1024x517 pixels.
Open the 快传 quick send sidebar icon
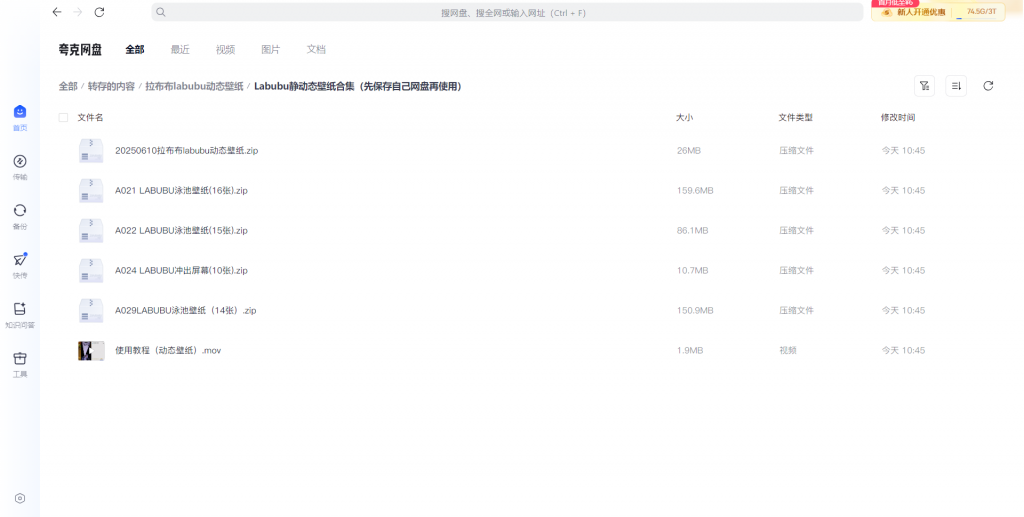pyautogui.click(x=20, y=266)
